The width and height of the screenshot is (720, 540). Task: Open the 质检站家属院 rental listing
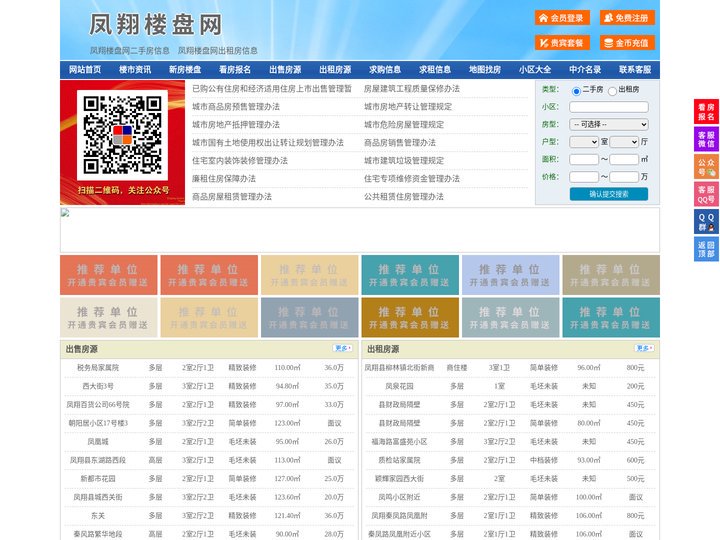(399, 460)
